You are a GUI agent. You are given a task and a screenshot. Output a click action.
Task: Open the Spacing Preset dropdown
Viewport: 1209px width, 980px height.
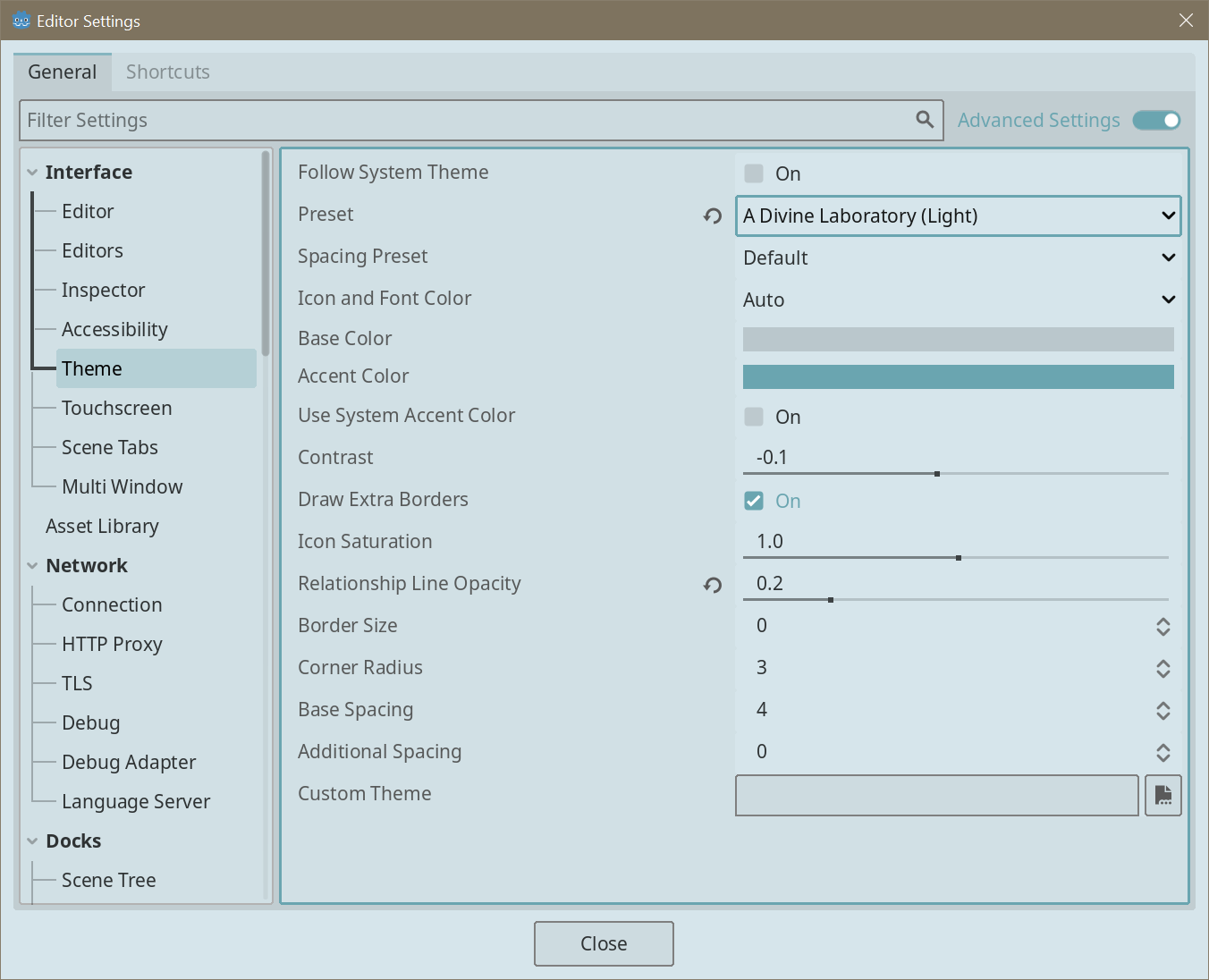point(958,258)
